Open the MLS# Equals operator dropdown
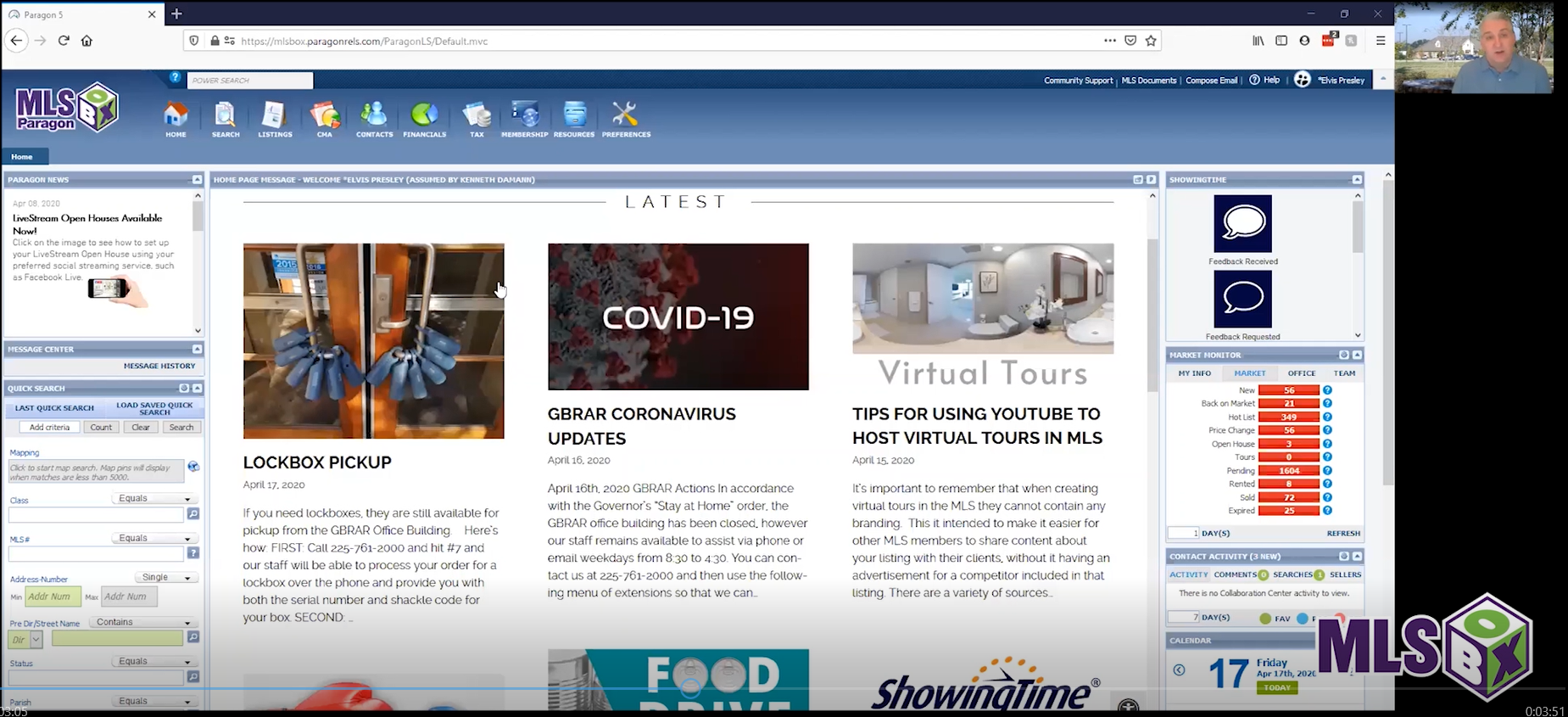1568x717 pixels. [154, 538]
